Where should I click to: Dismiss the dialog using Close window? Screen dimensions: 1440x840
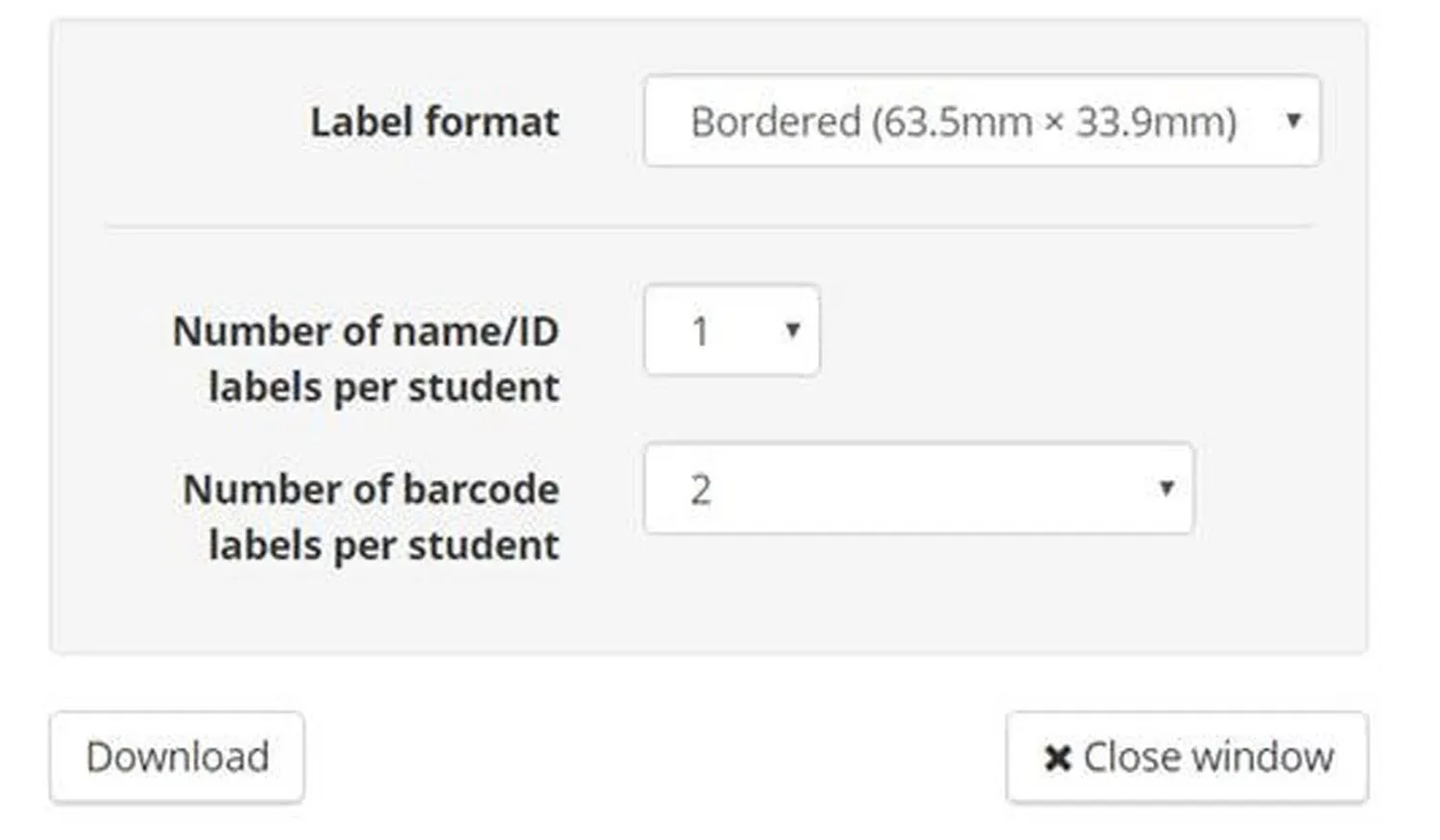pos(1188,756)
